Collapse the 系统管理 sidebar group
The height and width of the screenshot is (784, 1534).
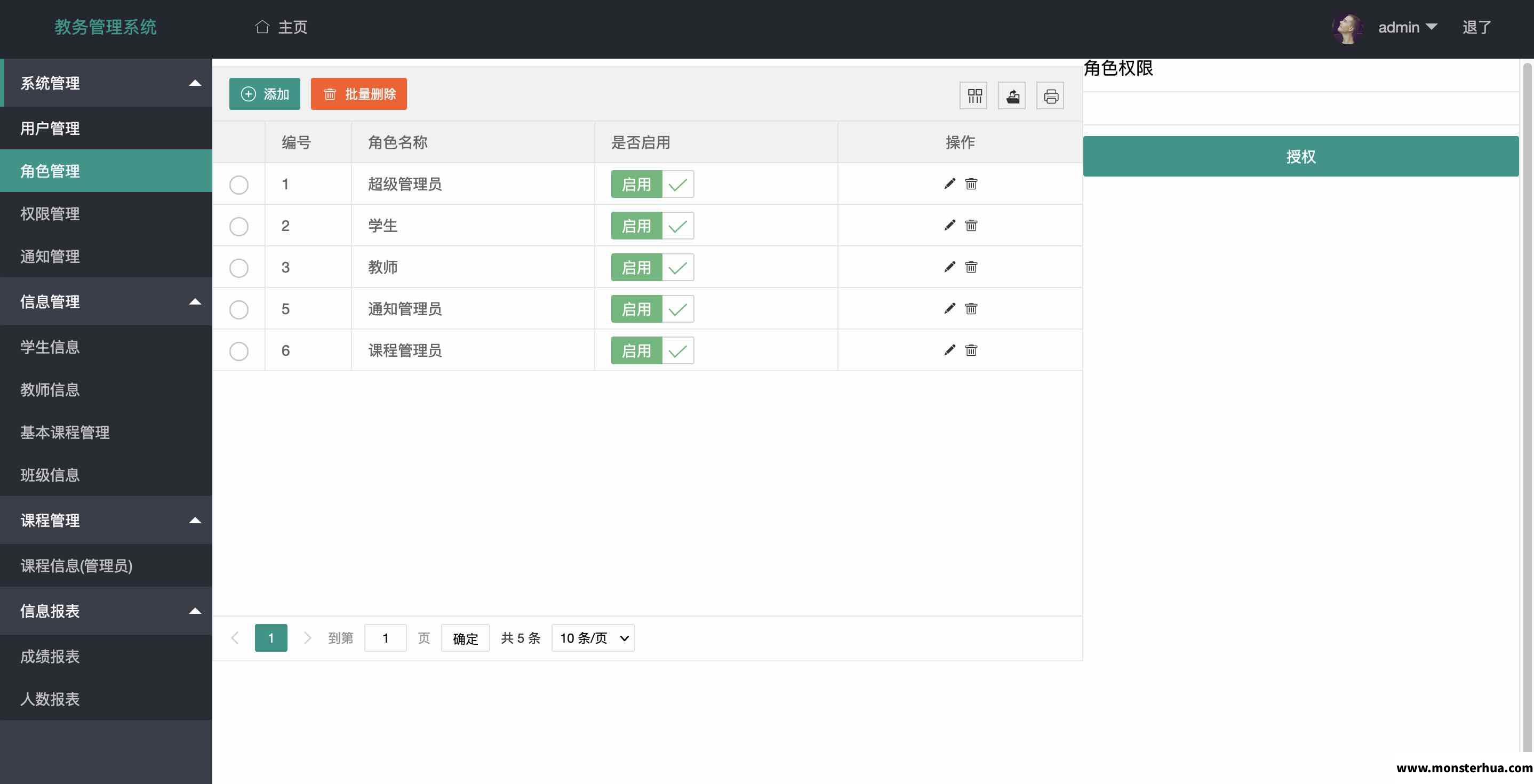106,83
